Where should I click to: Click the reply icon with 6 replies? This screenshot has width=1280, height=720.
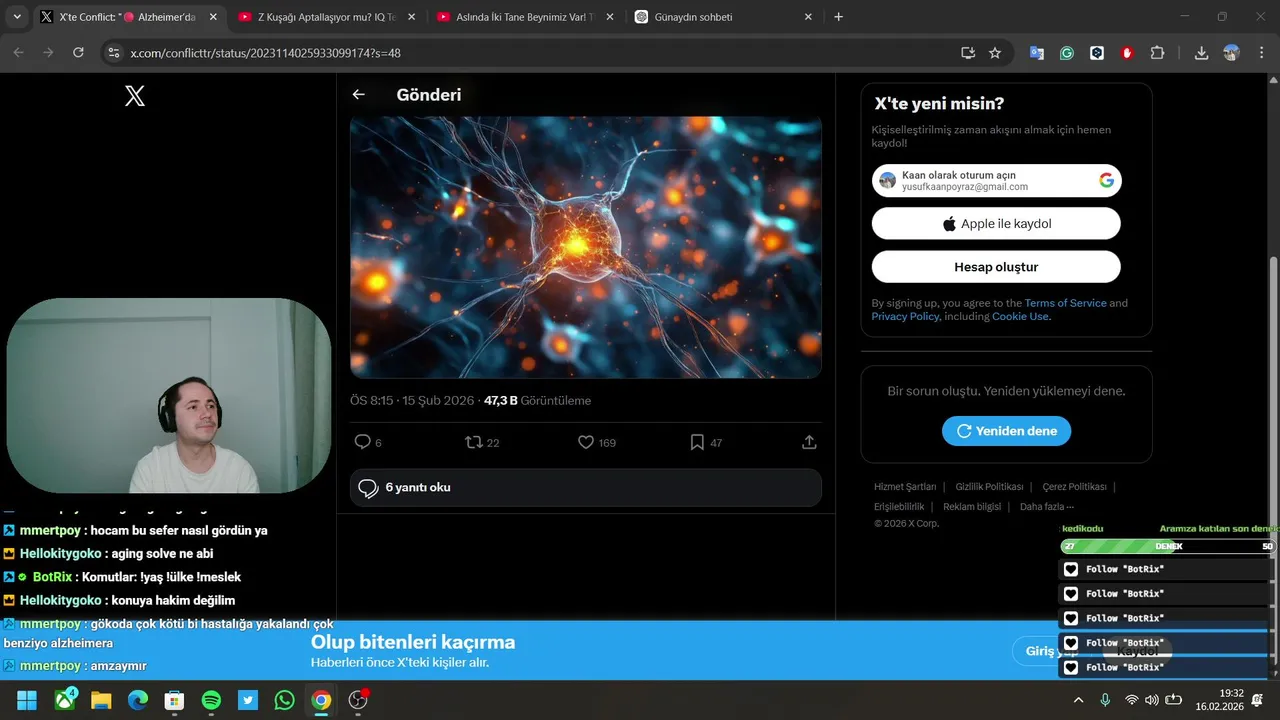coord(362,442)
